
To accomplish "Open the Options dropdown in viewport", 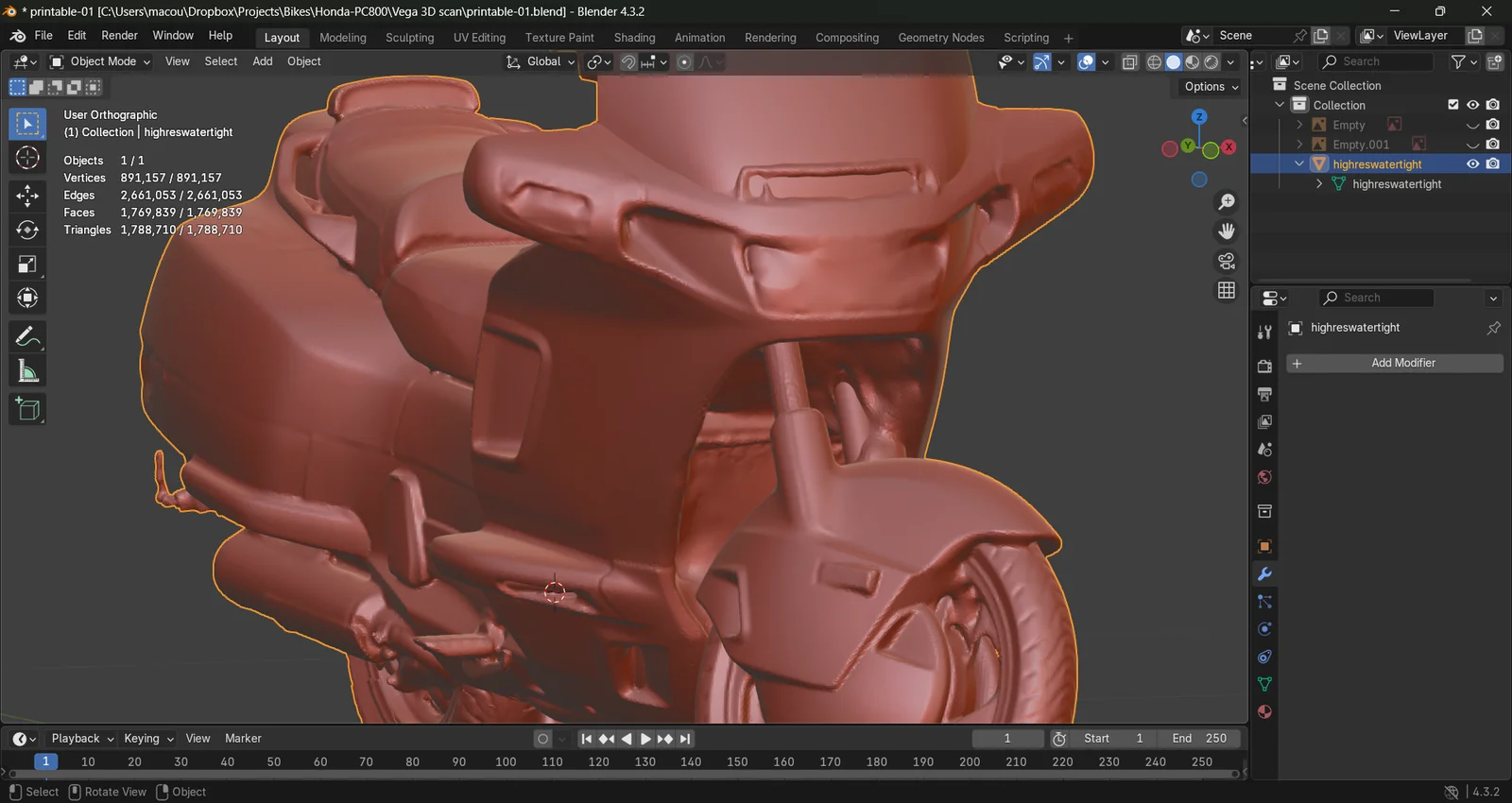I will (1211, 87).
